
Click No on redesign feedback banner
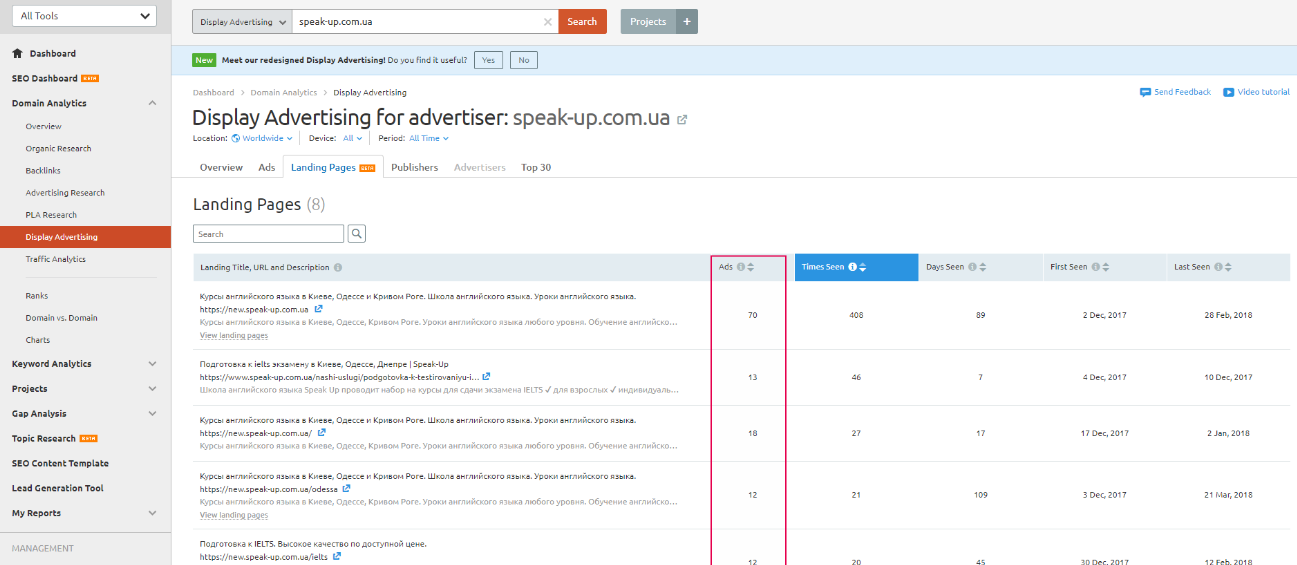click(x=523, y=60)
